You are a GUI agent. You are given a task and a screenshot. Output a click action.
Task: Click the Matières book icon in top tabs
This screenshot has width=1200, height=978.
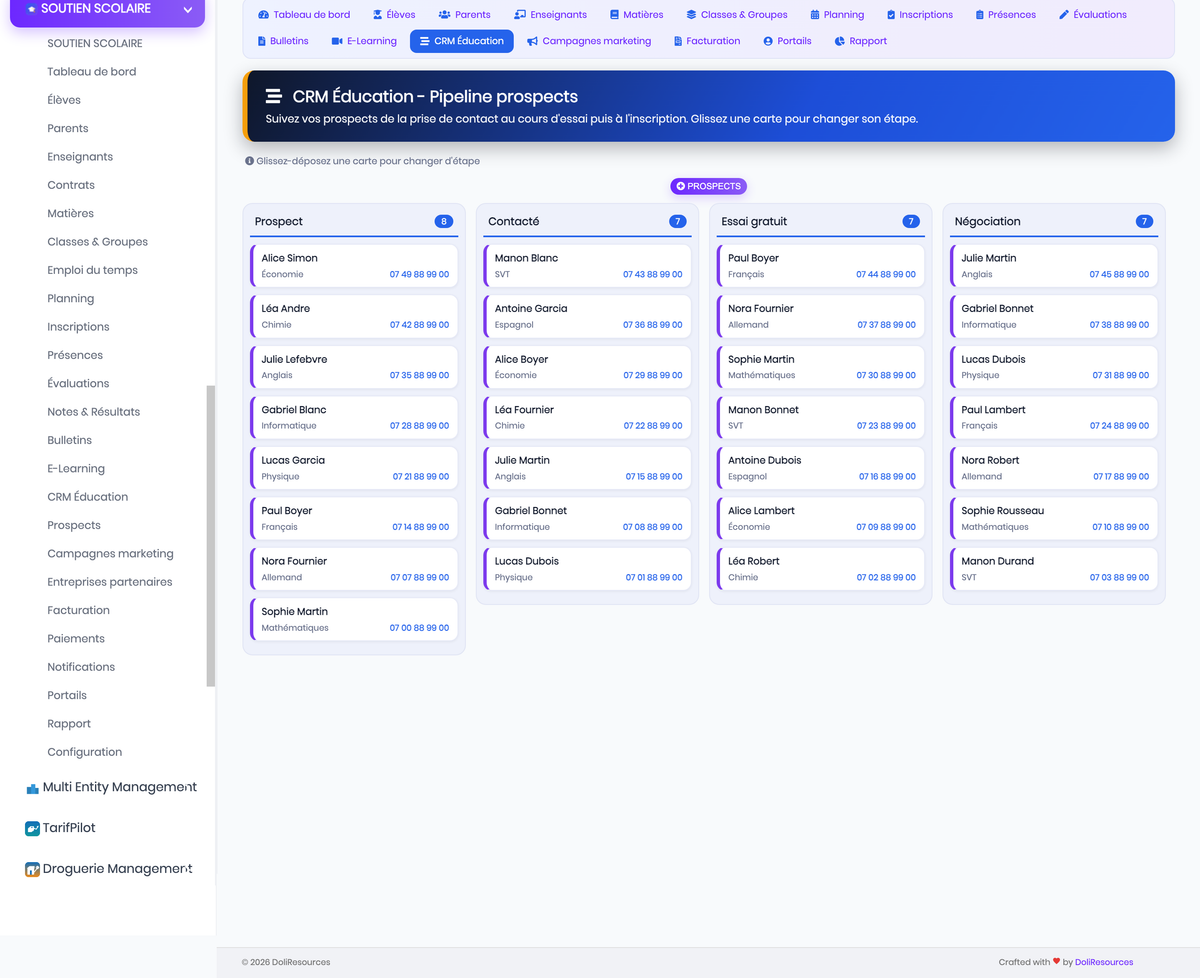coord(614,15)
